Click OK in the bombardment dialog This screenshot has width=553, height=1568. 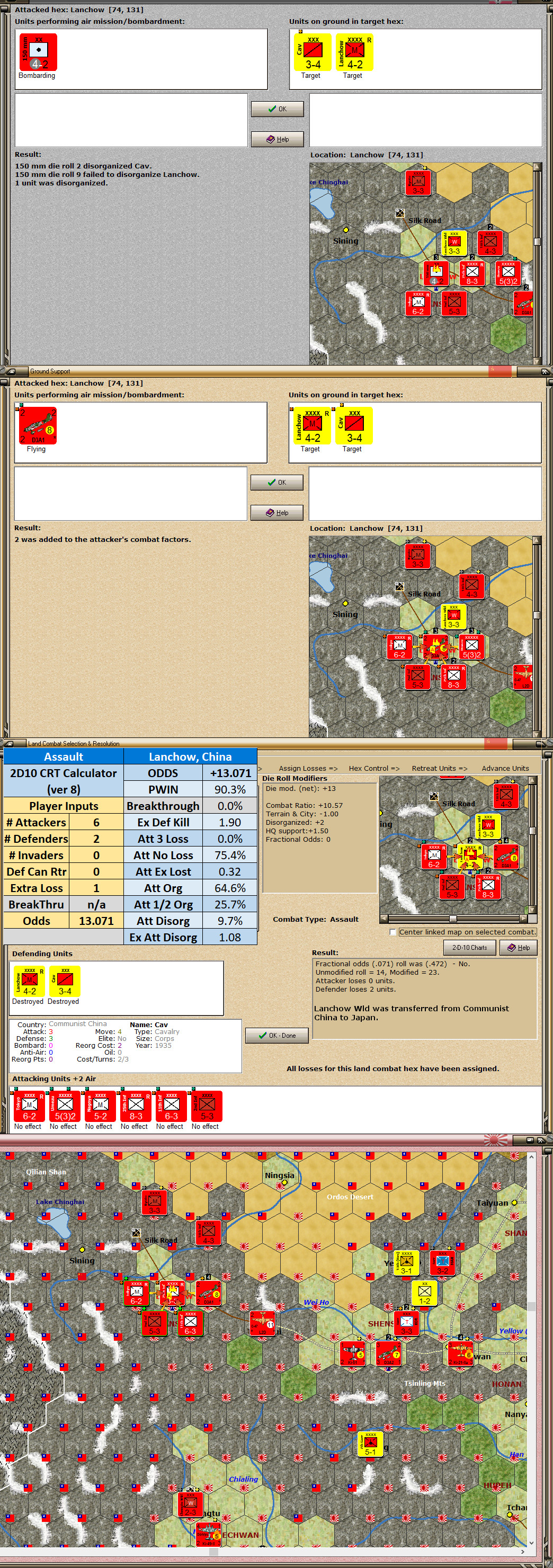pyautogui.click(x=278, y=109)
